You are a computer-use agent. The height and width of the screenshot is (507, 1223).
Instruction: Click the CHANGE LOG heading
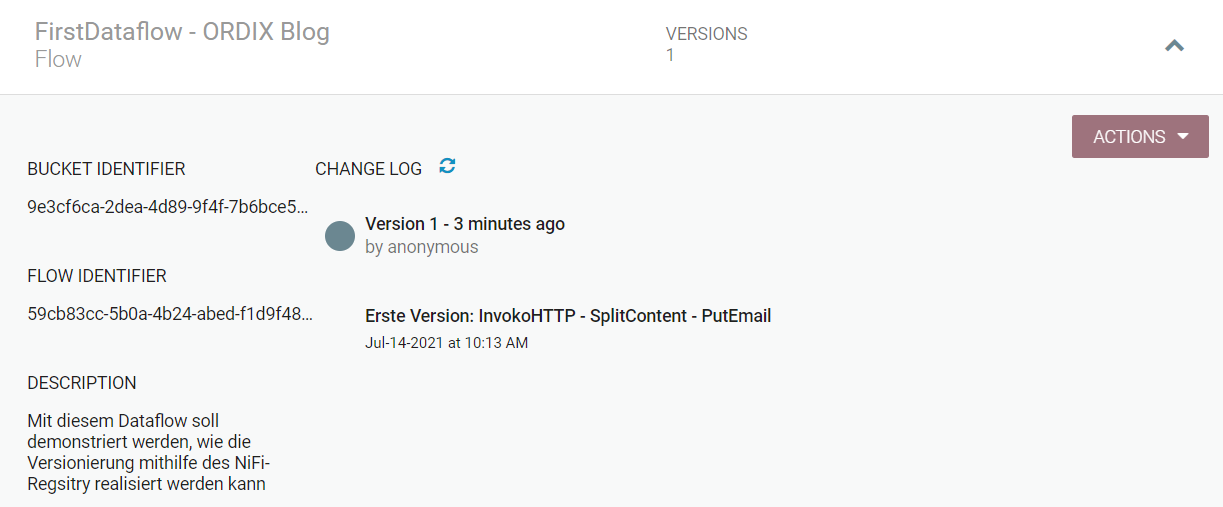[x=368, y=169]
